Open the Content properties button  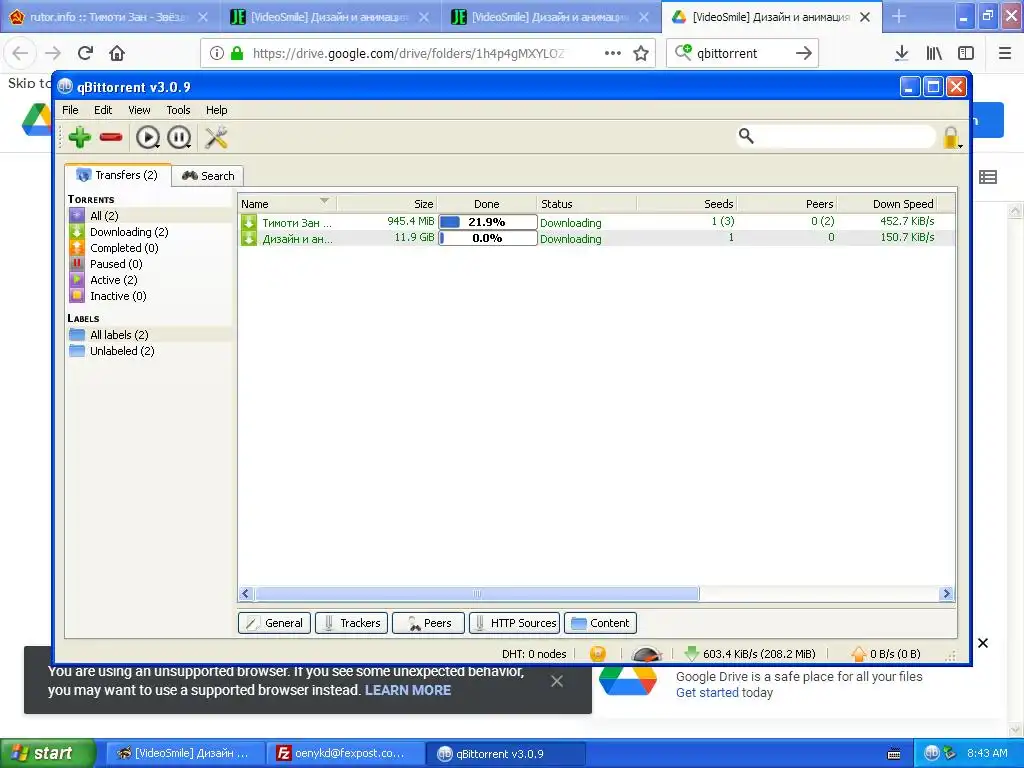600,623
